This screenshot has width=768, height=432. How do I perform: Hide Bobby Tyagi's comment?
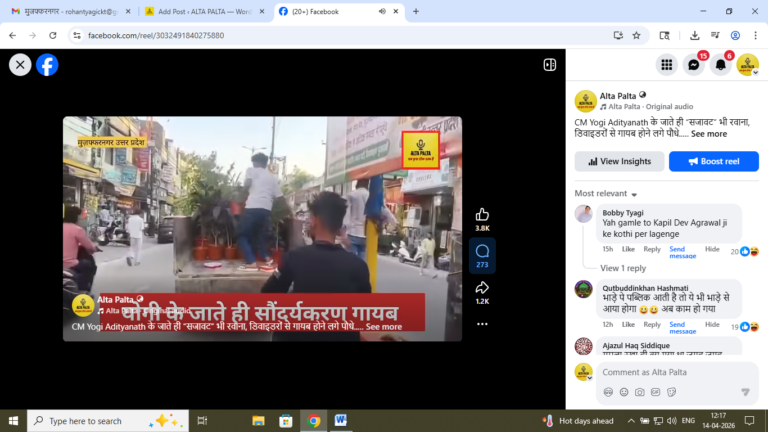[712, 249]
